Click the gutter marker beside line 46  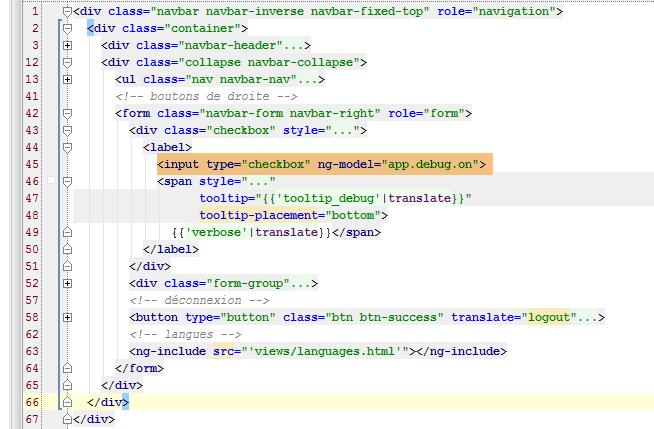(50, 181)
